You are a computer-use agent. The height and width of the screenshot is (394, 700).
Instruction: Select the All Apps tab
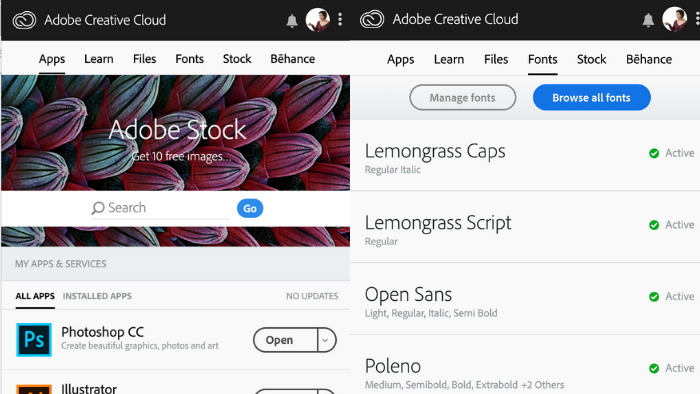pyautogui.click(x=35, y=296)
